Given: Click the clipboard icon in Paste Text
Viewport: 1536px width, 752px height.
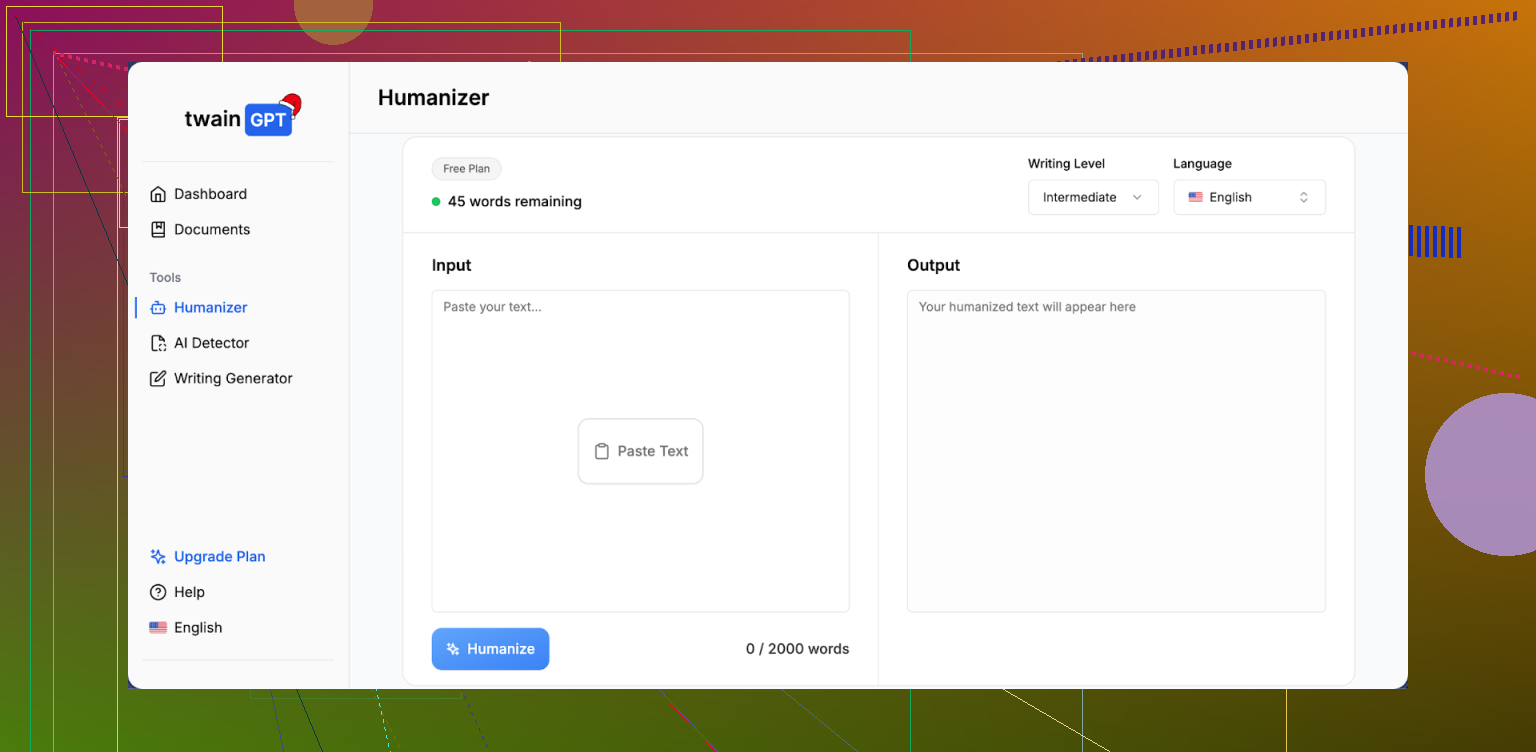Looking at the screenshot, I should 602,451.
